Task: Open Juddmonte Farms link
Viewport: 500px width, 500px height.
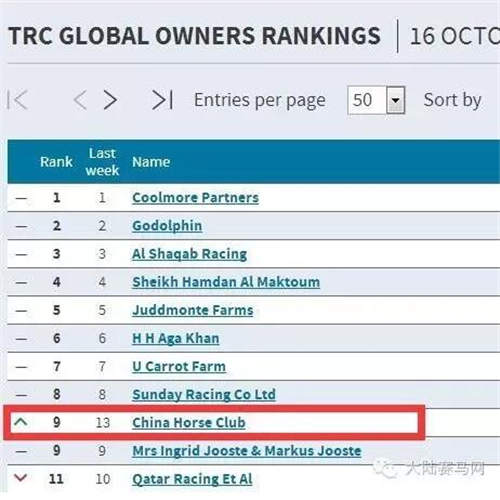Action: [x=193, y=310]
